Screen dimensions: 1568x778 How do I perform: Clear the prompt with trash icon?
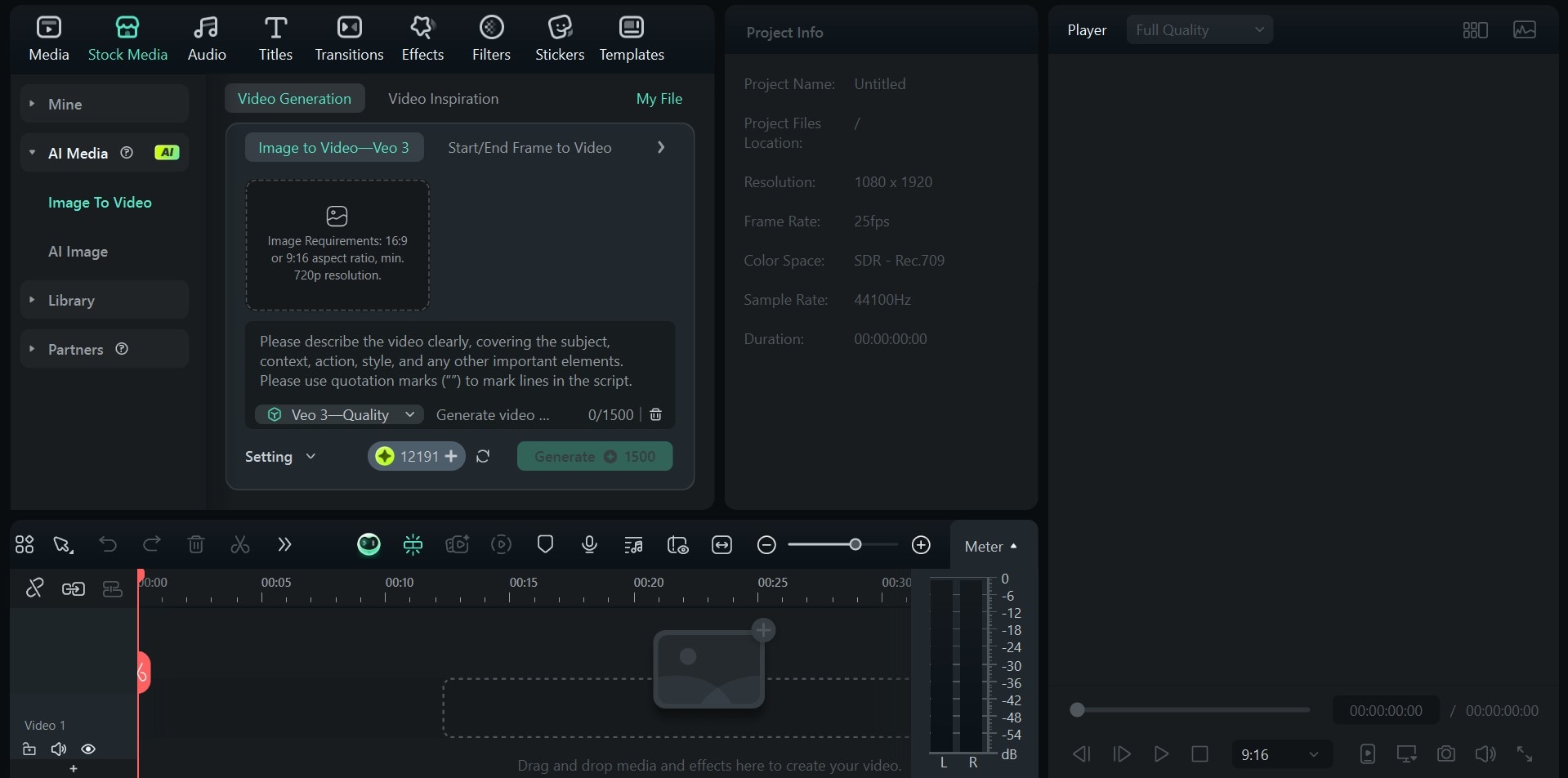pyautogui.click(x=655, y=415)
